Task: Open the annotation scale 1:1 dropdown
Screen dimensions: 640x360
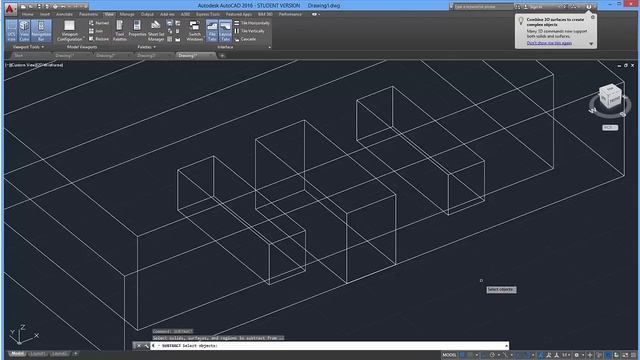Action: coord(566,356)
